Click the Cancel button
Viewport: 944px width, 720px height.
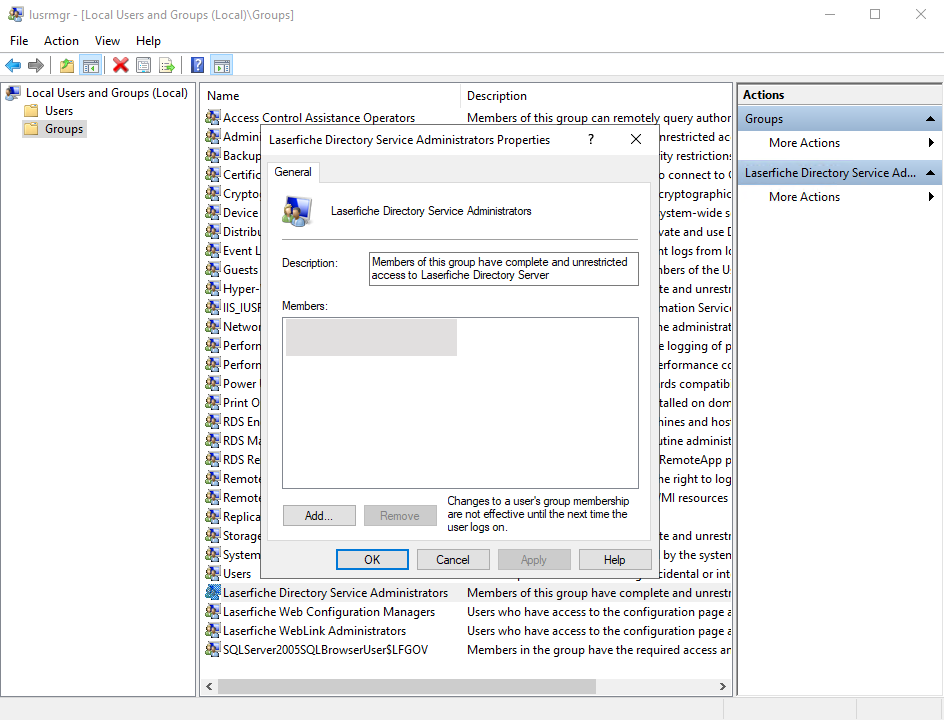(x=453, y=560)
